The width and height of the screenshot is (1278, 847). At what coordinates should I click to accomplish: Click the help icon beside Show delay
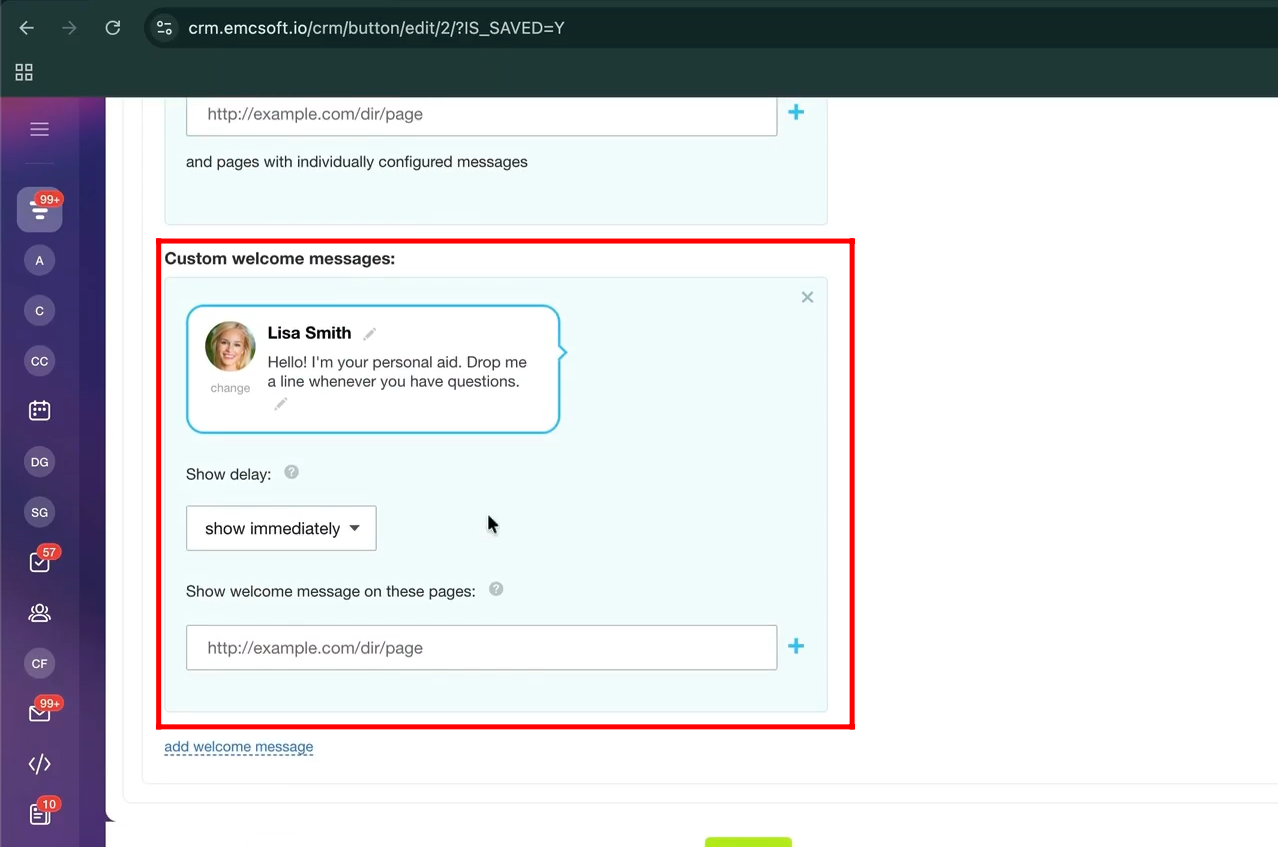(291, 472)
